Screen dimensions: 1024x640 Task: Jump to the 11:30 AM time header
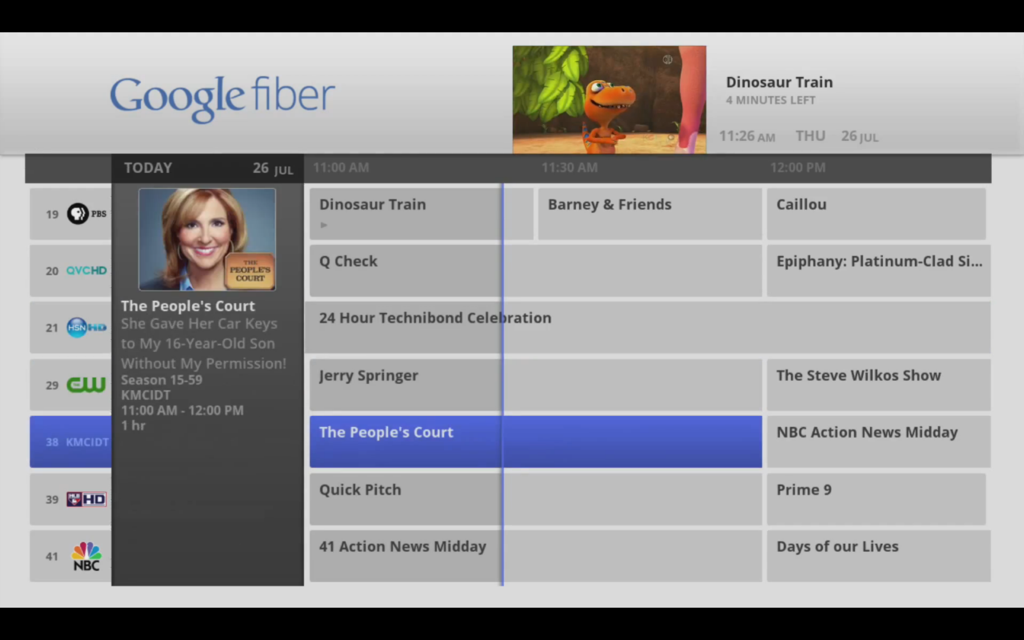click(569, 168)
